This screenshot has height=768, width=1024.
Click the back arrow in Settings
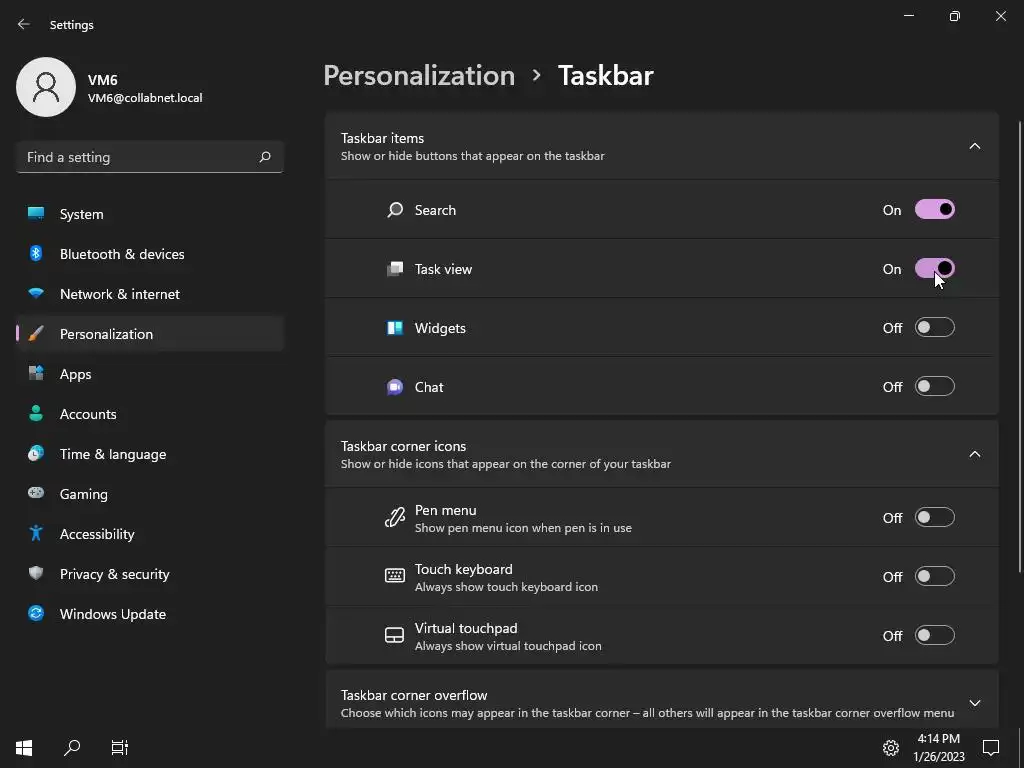[24, 24]
